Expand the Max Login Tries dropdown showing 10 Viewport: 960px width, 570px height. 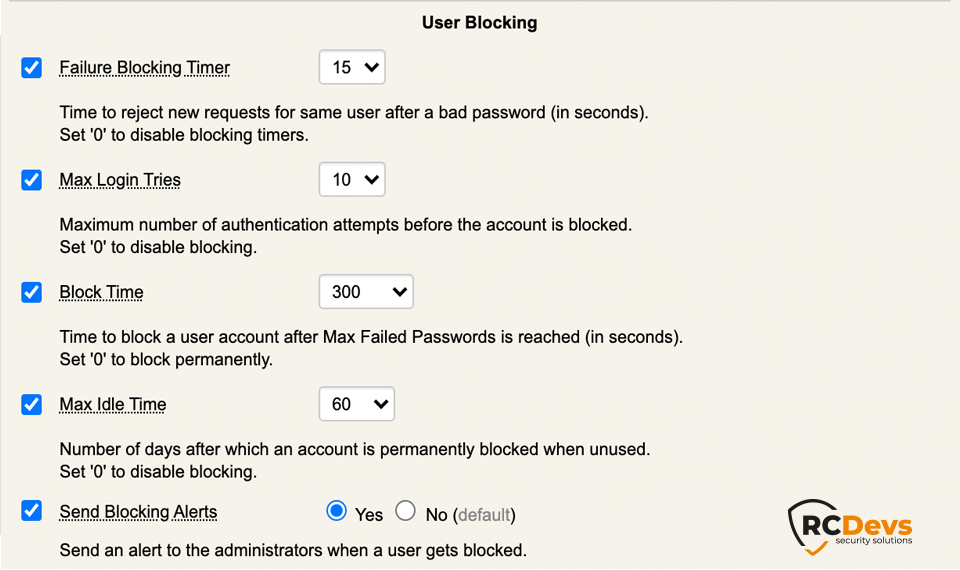[352, 180]
